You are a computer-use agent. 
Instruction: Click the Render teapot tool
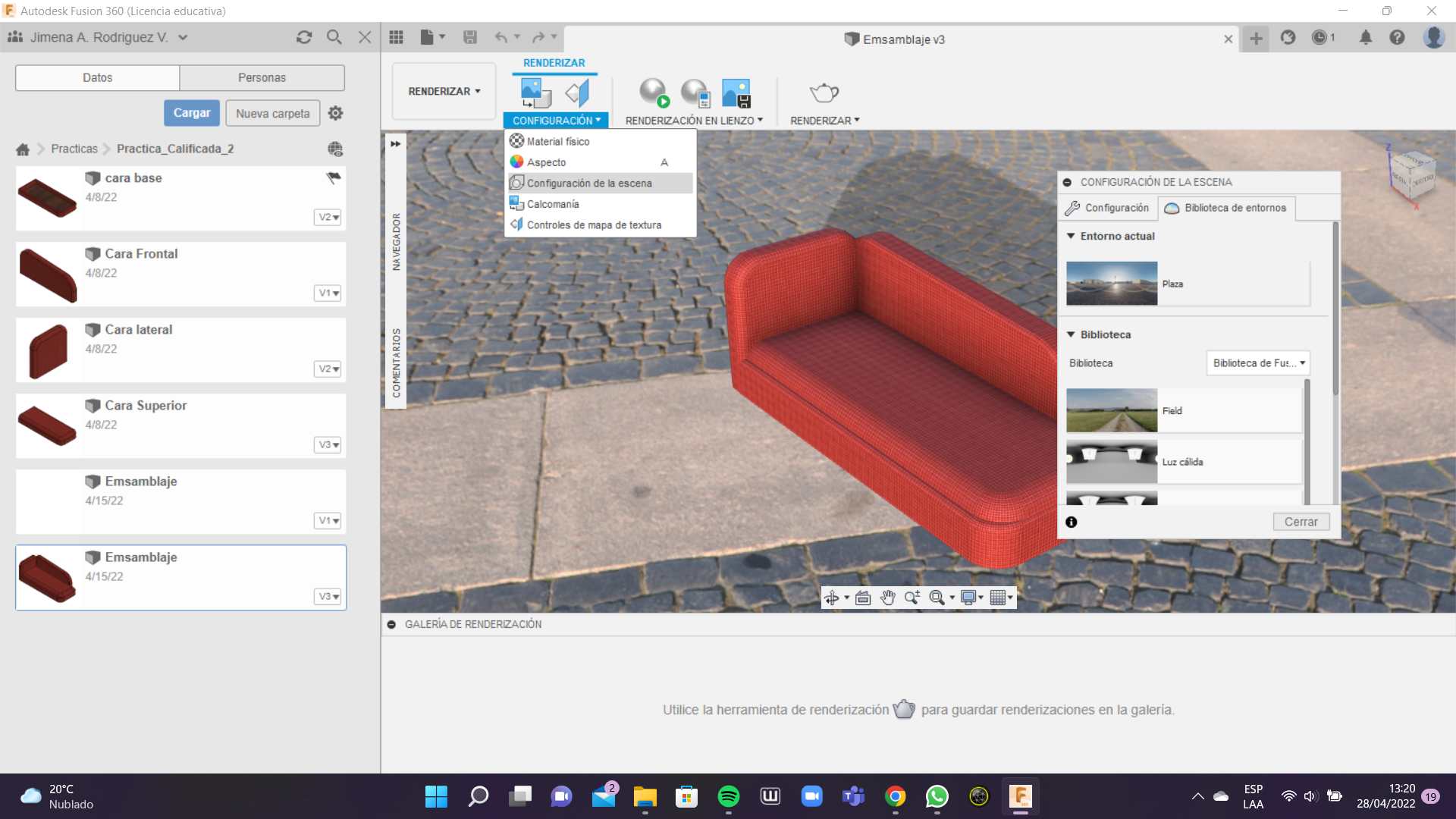pos(824,93)
